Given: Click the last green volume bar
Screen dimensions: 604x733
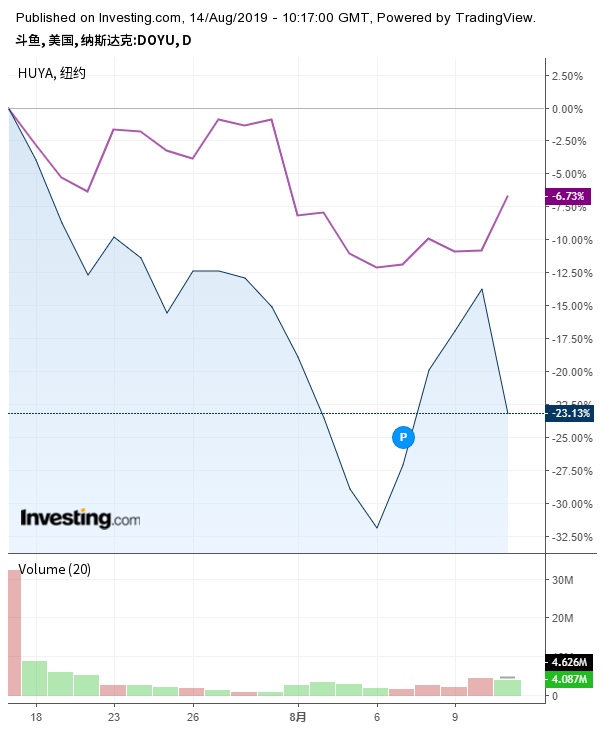Looking at the screenshot, I should 507,688.
